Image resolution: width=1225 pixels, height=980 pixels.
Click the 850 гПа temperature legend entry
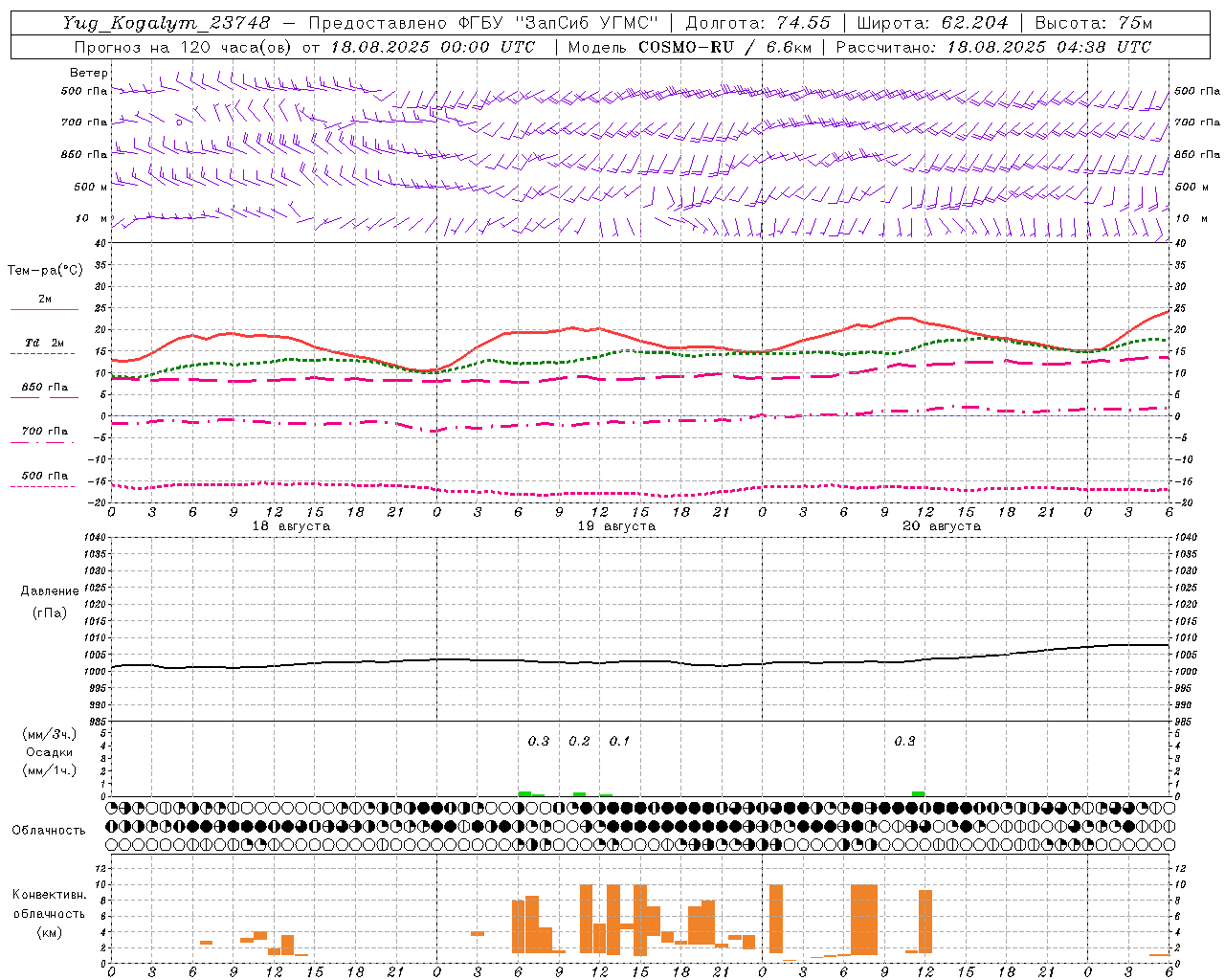pos(44,387)
